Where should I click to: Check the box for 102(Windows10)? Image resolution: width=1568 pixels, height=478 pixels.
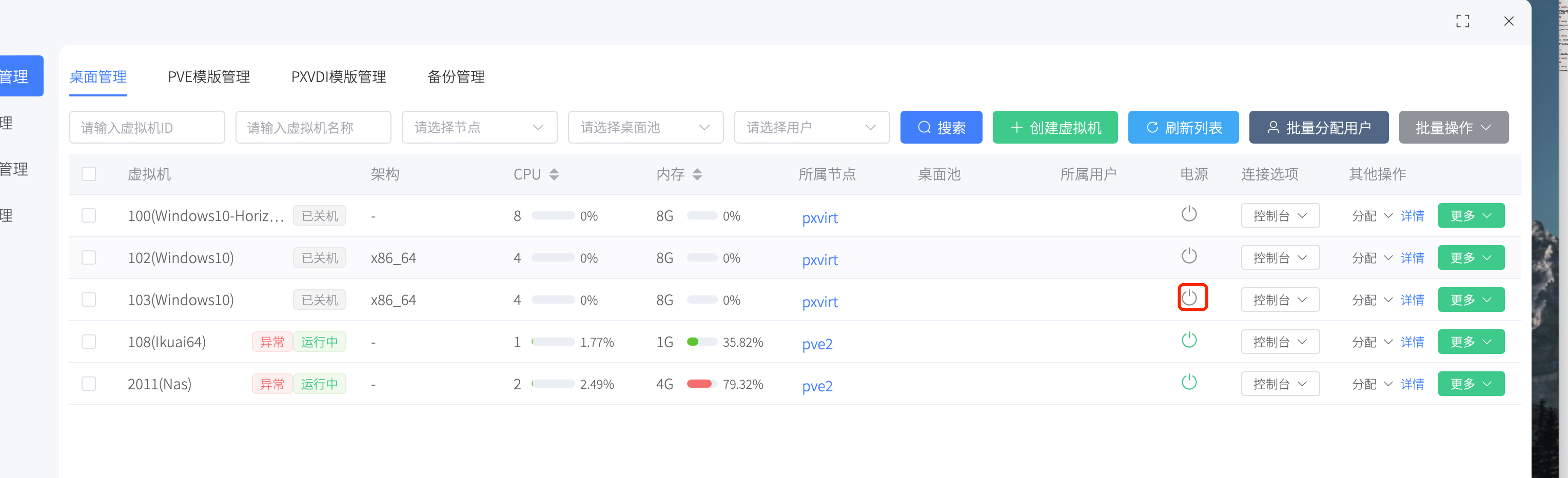pyautogui.click(x=89, y=258)
